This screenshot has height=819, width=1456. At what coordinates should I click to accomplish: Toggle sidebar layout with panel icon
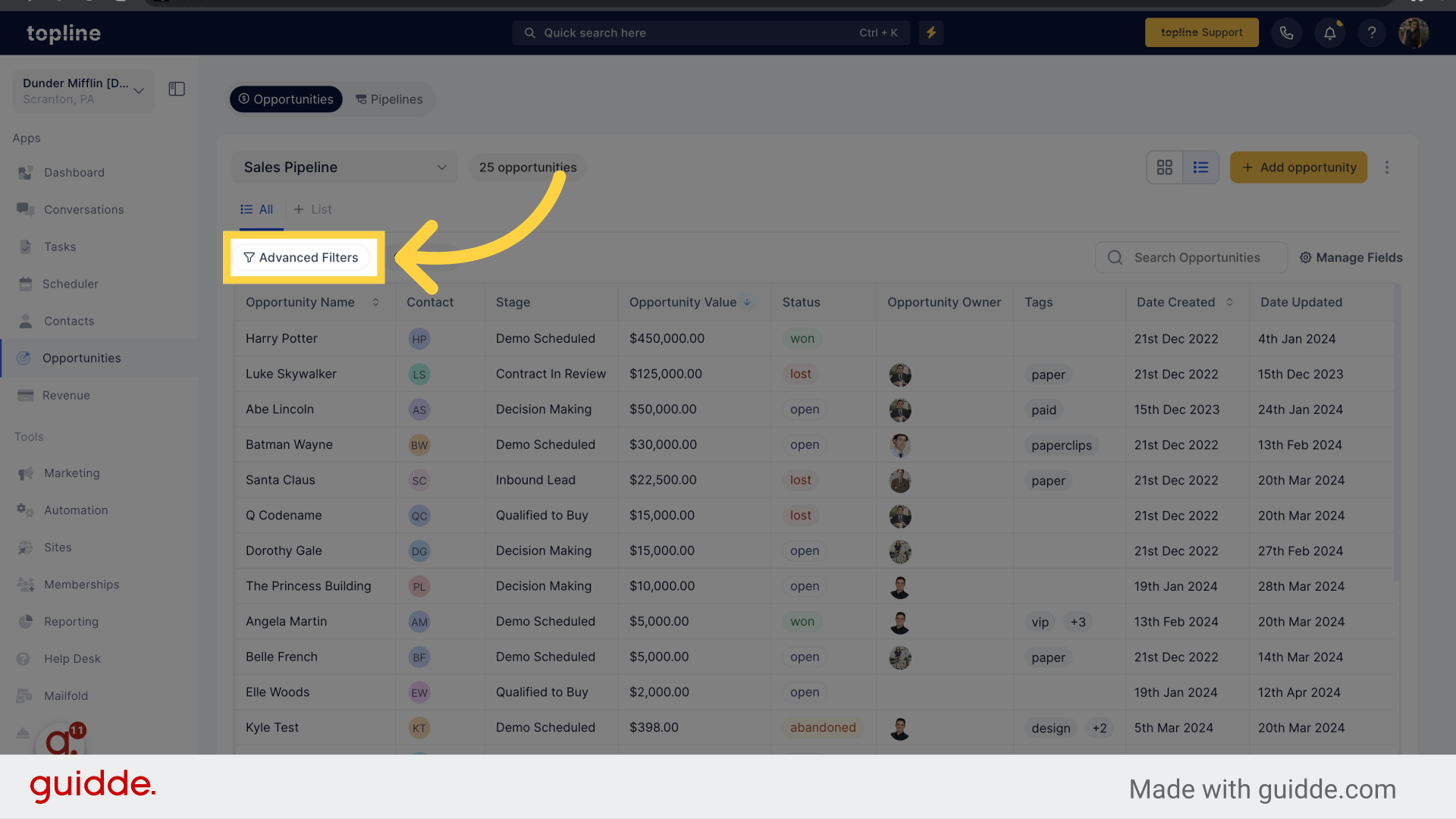[x=177, y=89]
